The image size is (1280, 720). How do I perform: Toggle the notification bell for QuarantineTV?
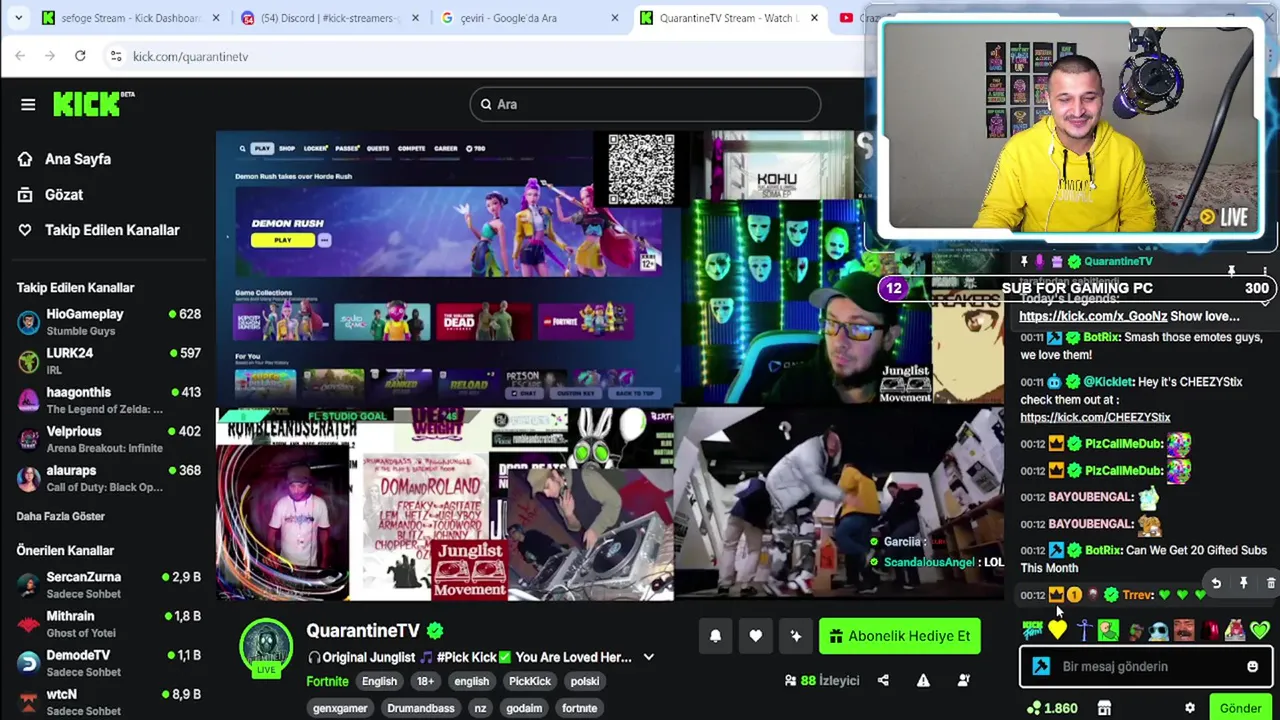point(715,636)
